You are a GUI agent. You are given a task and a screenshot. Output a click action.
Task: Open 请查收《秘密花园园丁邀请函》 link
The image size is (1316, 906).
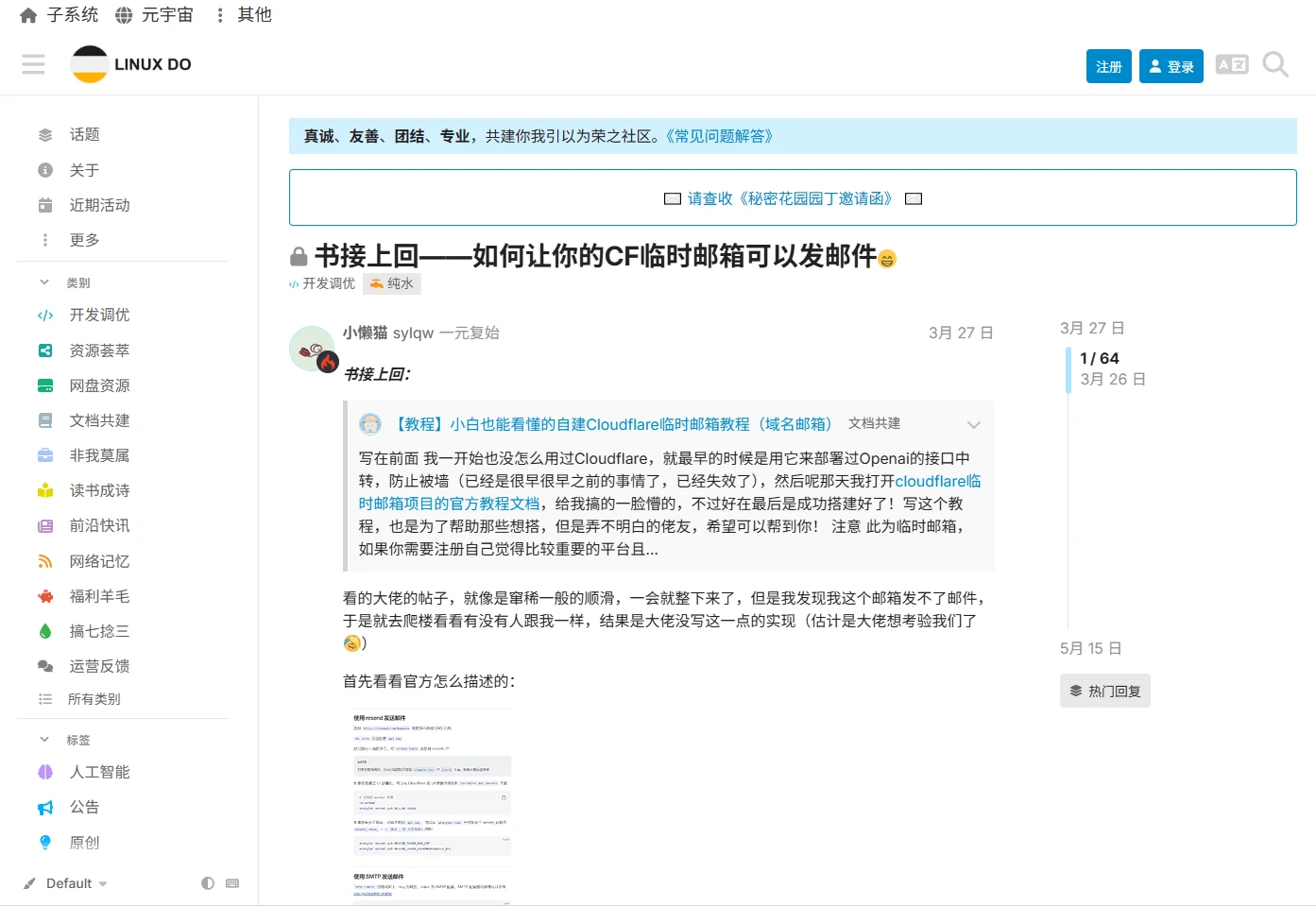[790, 198]
